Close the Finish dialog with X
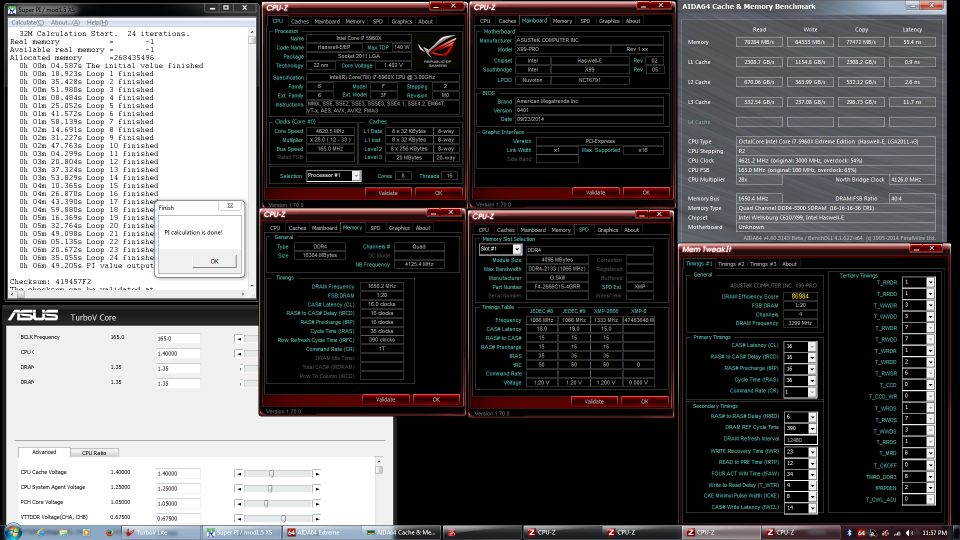This screenshot has height=540, width=960. click(x=230, y=206)
